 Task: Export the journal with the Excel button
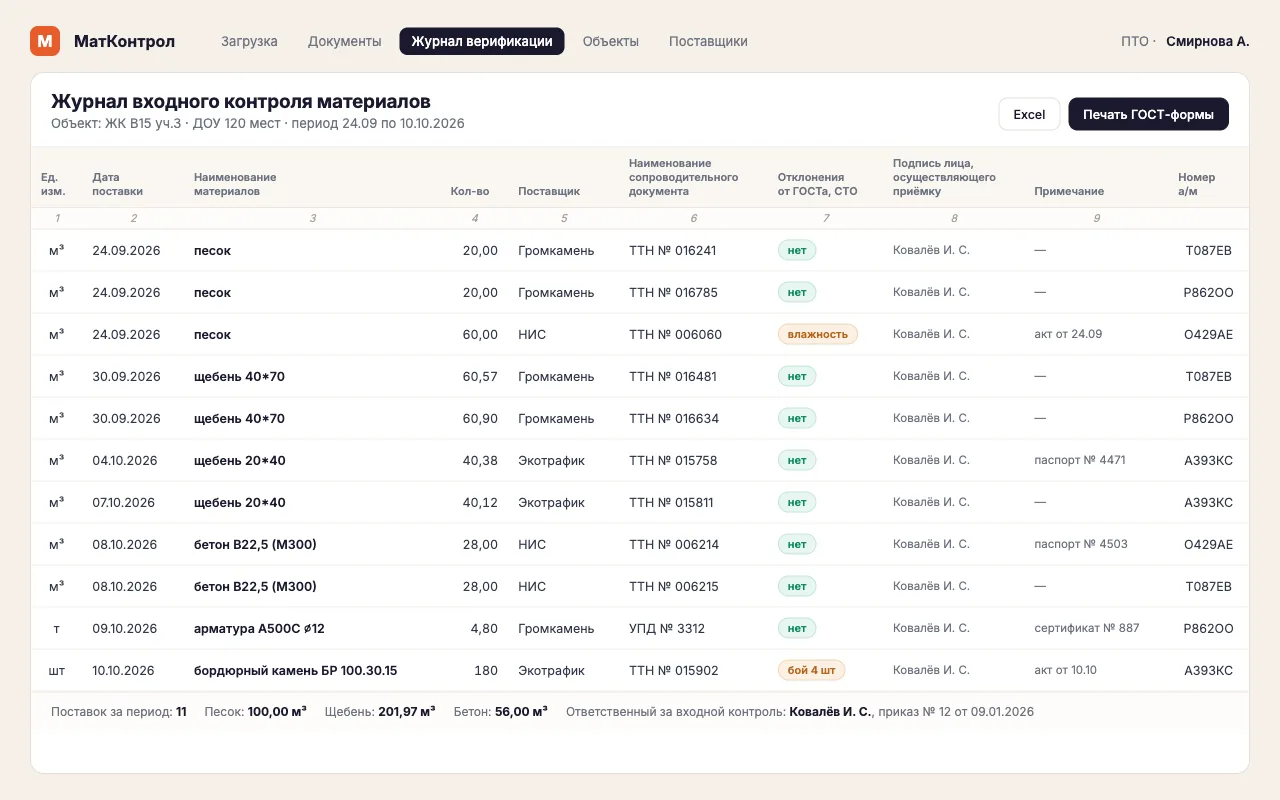click(1029, 114)
